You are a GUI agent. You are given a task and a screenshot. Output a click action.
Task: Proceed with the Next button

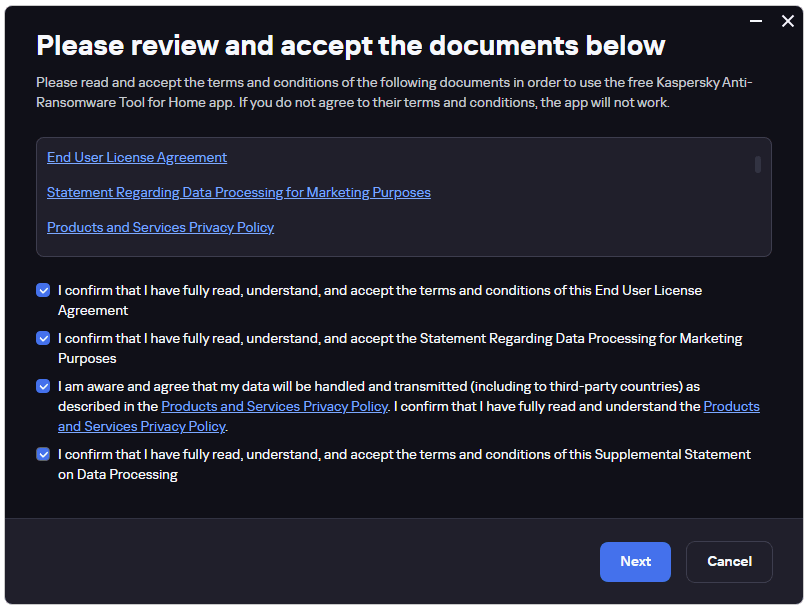click(x=635, y=561)
